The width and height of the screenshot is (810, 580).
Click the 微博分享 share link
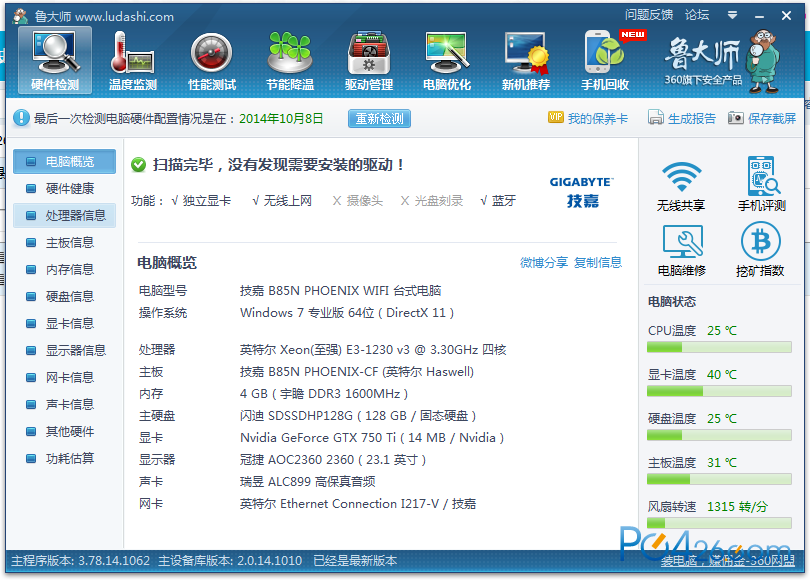[543, 262]
